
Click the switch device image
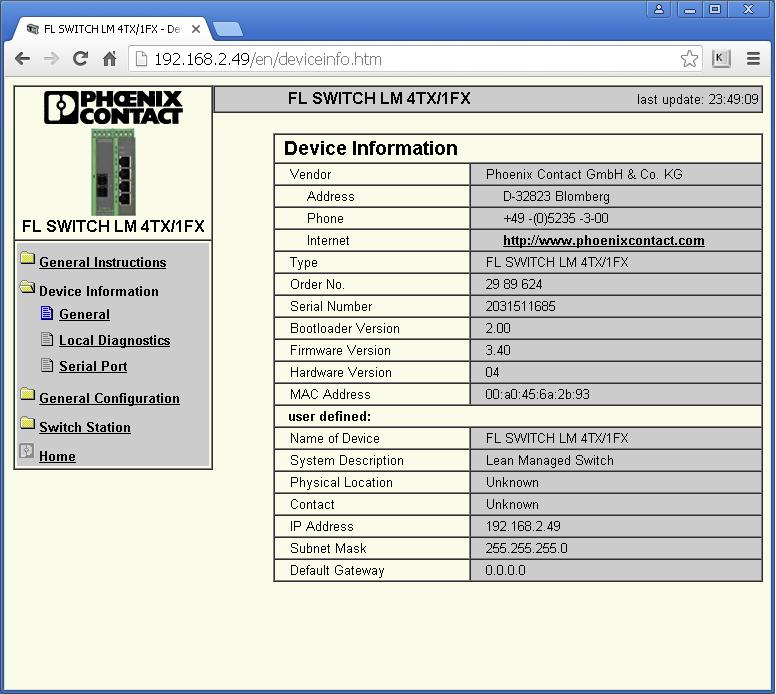coord(112,170)
